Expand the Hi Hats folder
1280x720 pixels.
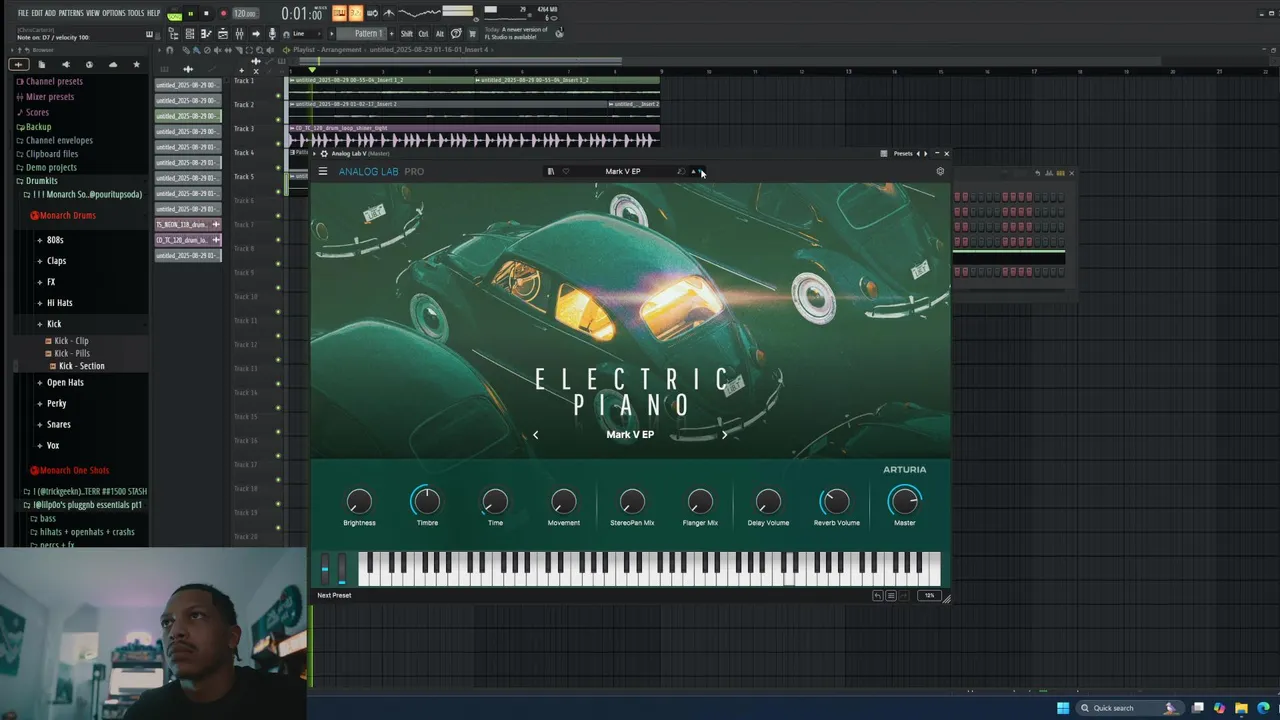(59, 303)
